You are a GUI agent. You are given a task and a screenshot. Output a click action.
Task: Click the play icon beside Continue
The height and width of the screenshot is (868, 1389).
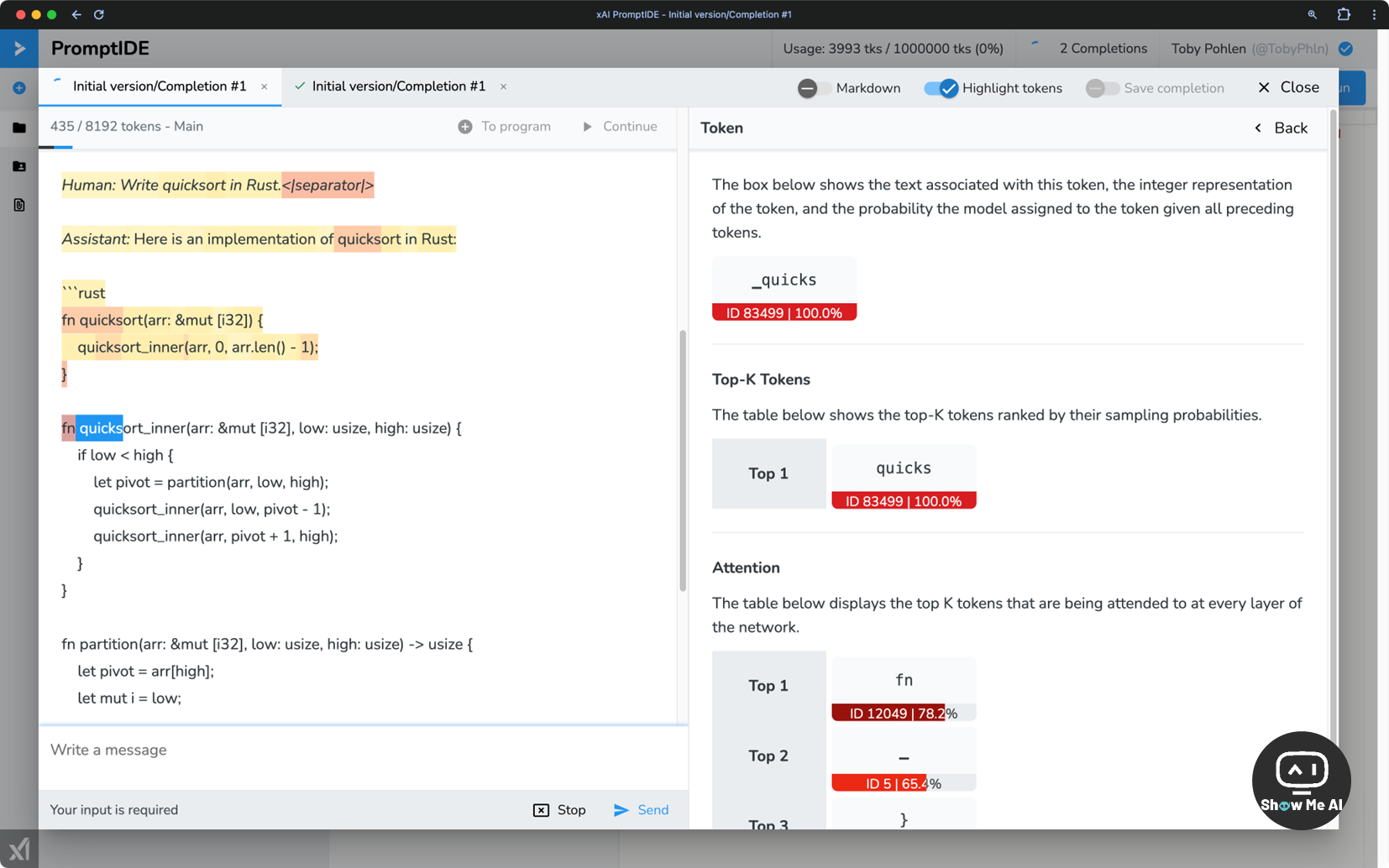pos(587,127)
